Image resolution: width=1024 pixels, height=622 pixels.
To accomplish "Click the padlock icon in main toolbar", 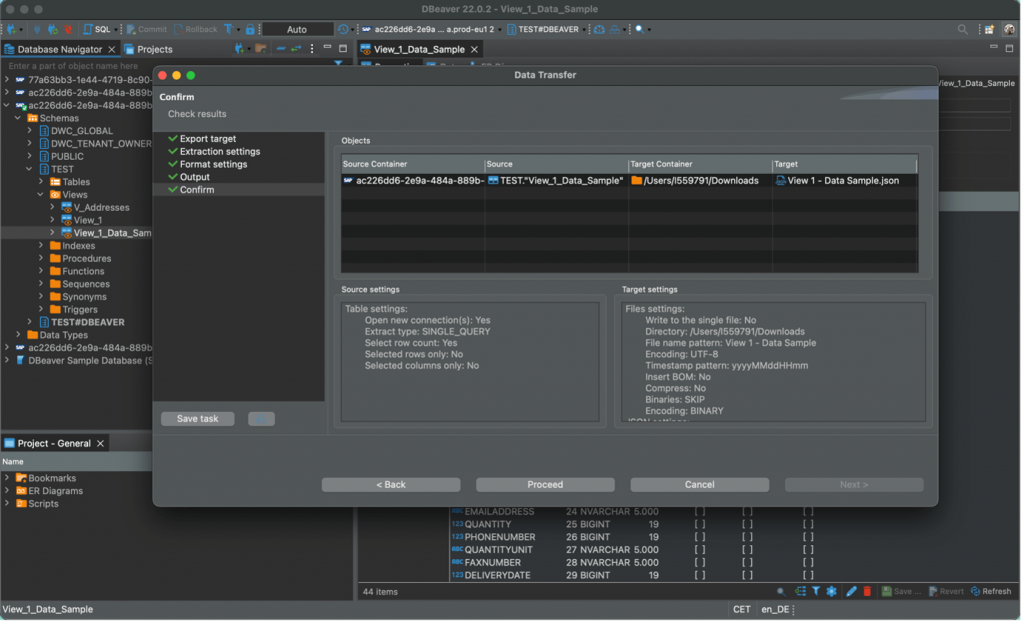I will pyautogui.click(x=250, y=29).
